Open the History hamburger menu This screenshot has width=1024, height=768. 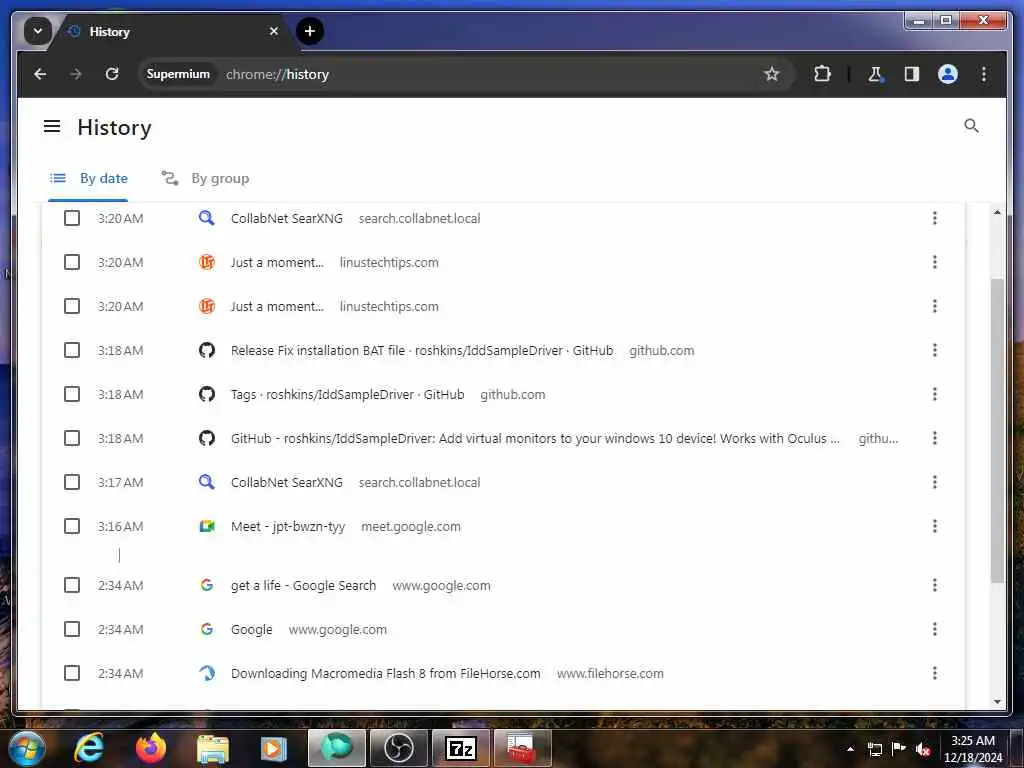[x=52, y=126]
